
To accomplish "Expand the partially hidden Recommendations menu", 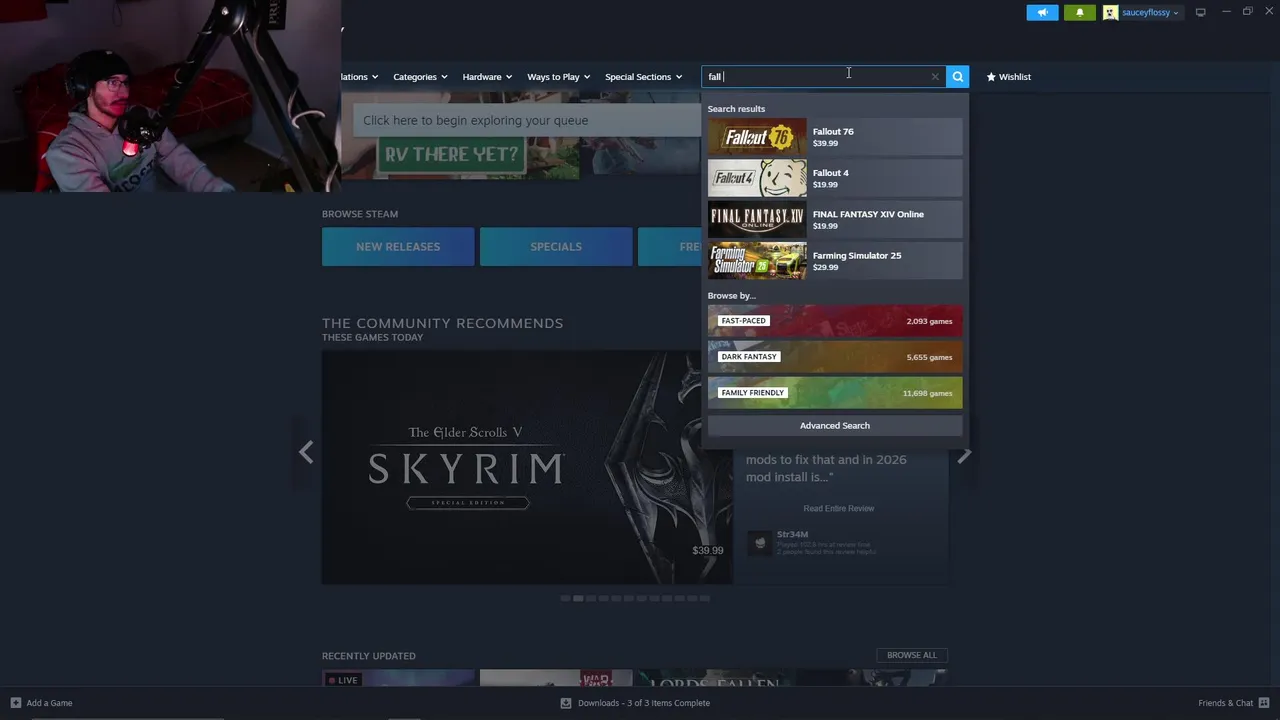I will tap(359, 76).
